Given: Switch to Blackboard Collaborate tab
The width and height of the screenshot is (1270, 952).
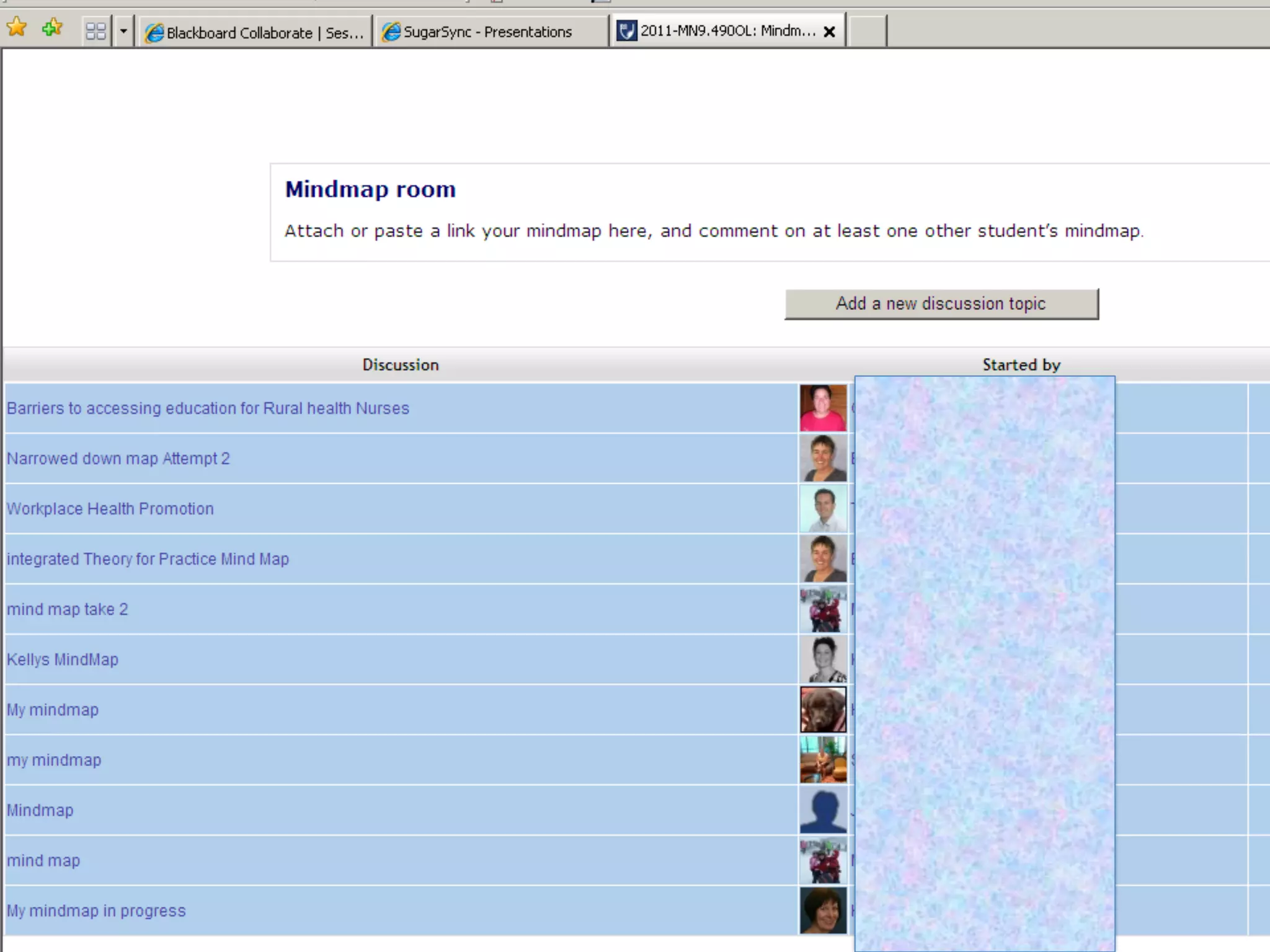Looking at the screenshot, I should coord(254,32).
